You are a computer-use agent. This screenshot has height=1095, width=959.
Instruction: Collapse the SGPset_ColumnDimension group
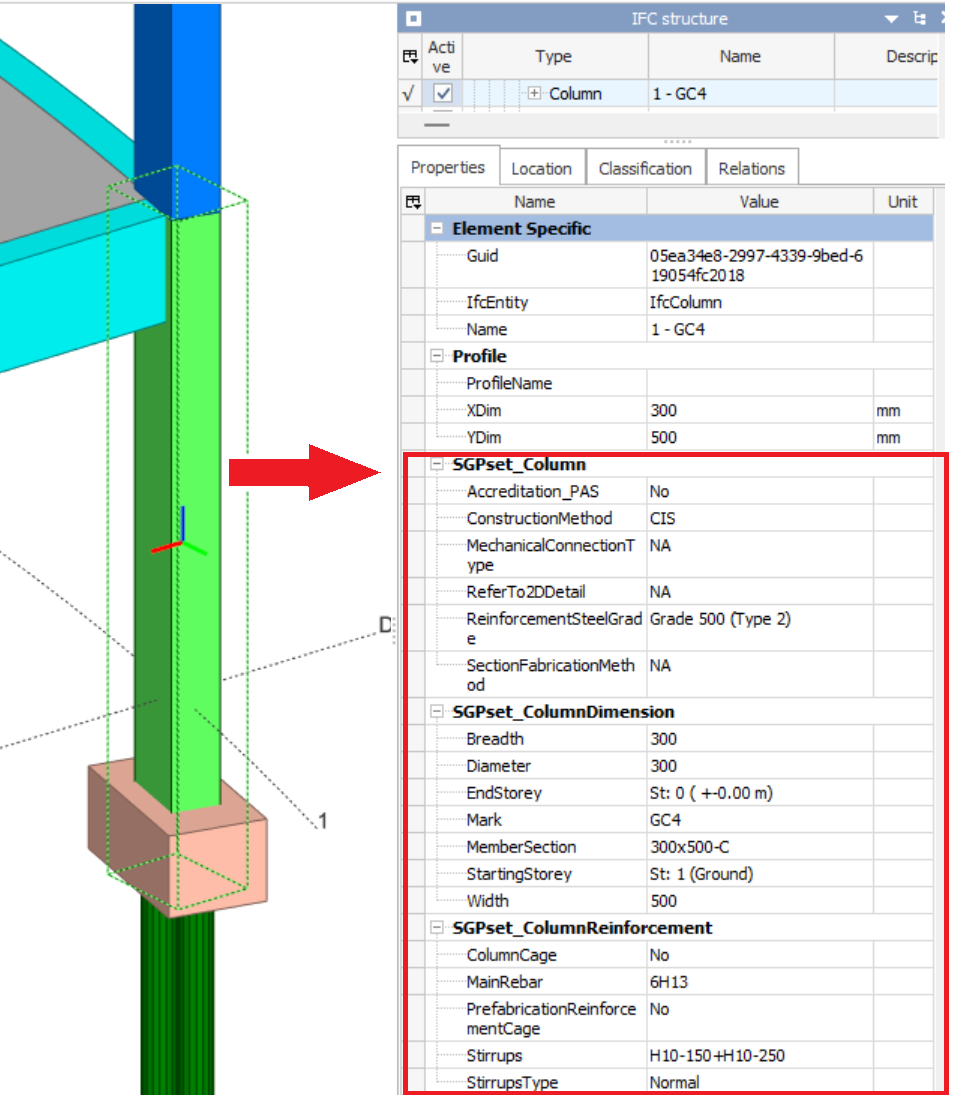(437, 712)
